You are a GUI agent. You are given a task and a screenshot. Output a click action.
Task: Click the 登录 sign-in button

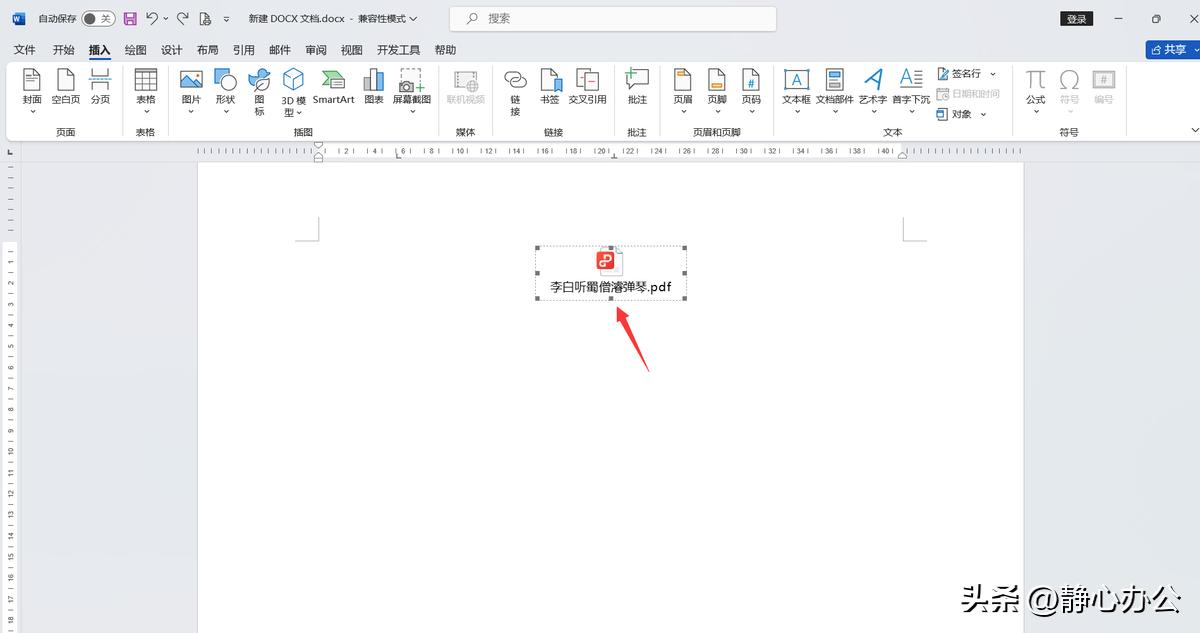click(1076, 19)
